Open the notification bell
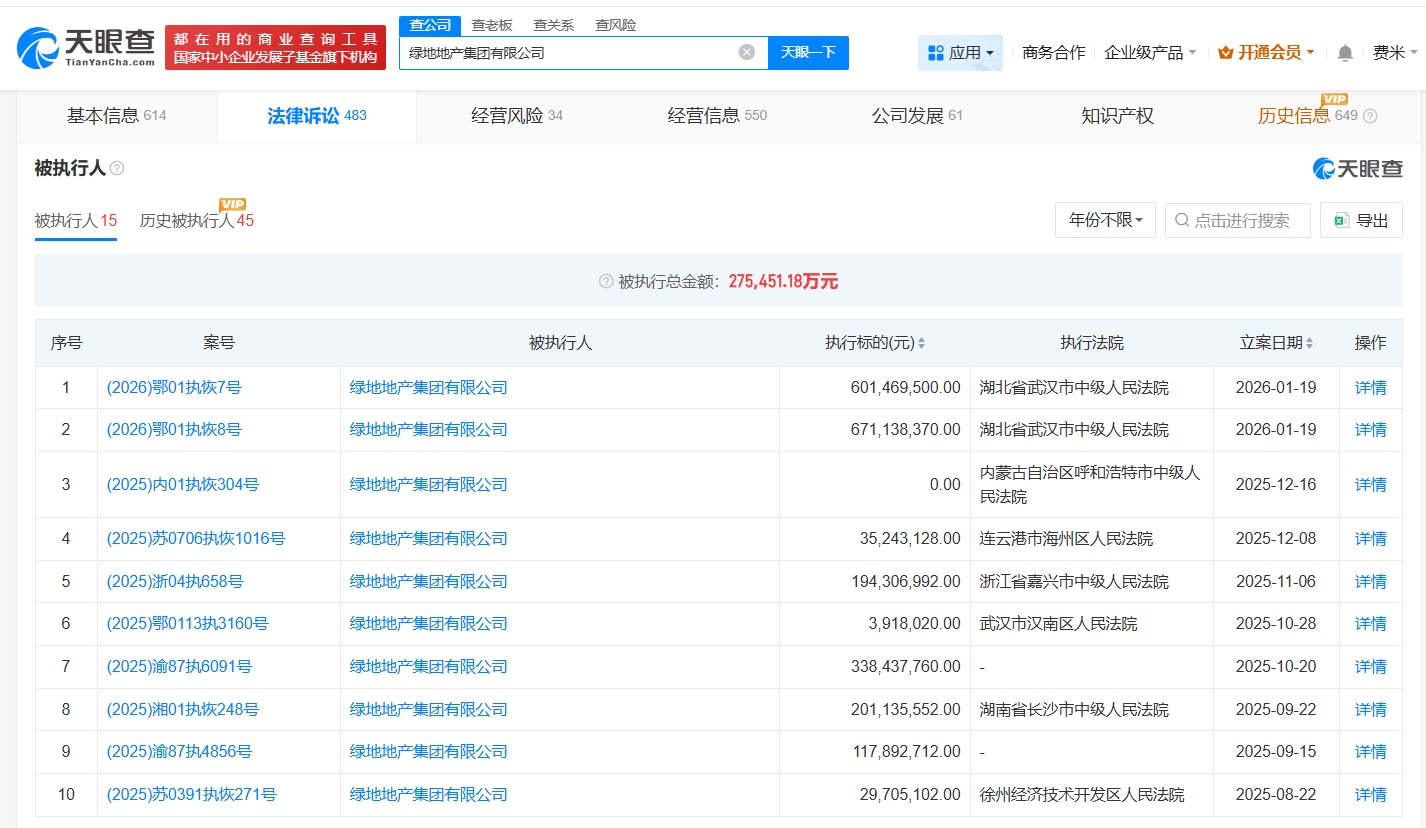 click(1345, 53)
